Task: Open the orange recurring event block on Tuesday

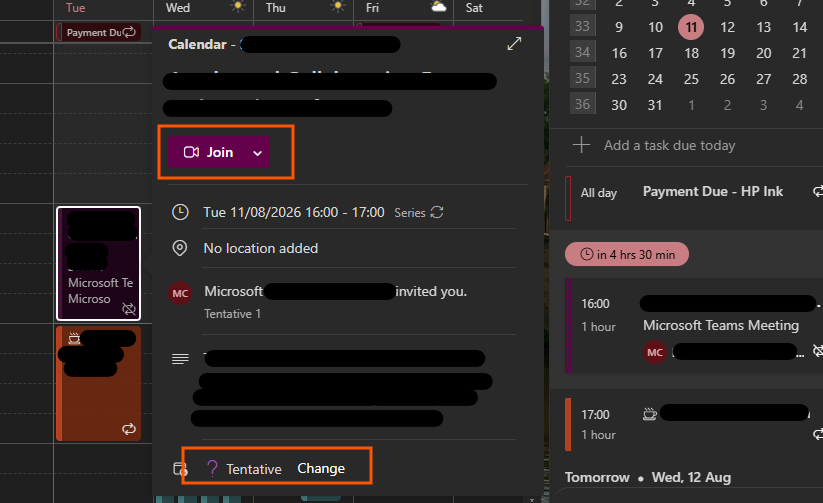Action: [x=99, y=383]
